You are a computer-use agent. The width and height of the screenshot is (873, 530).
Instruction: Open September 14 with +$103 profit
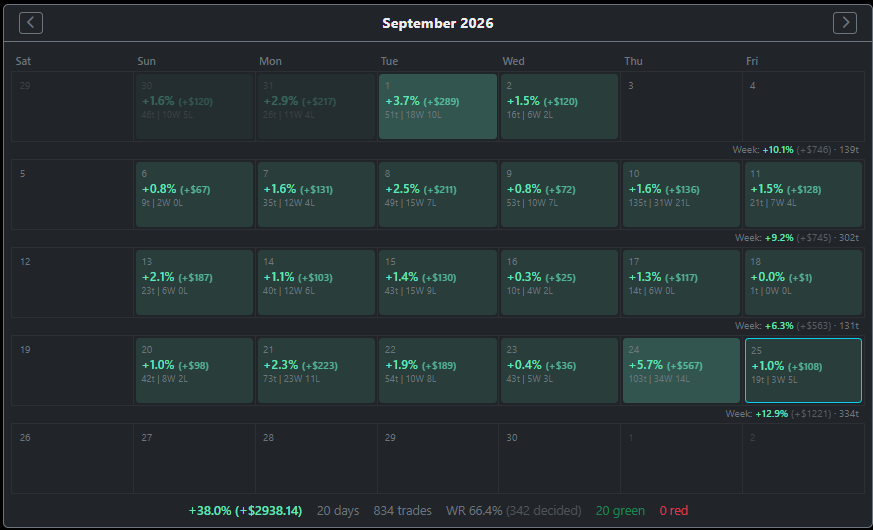[316, 282]
